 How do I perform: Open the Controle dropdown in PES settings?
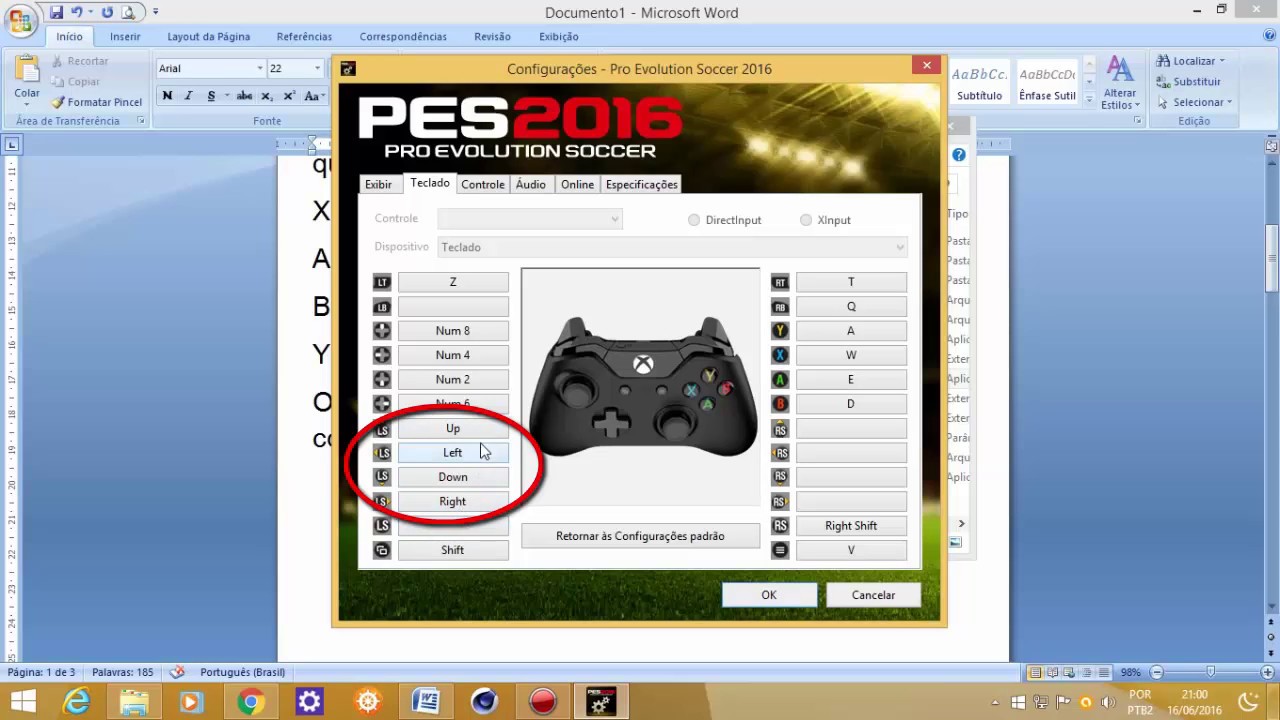click(x=530, y=219)
